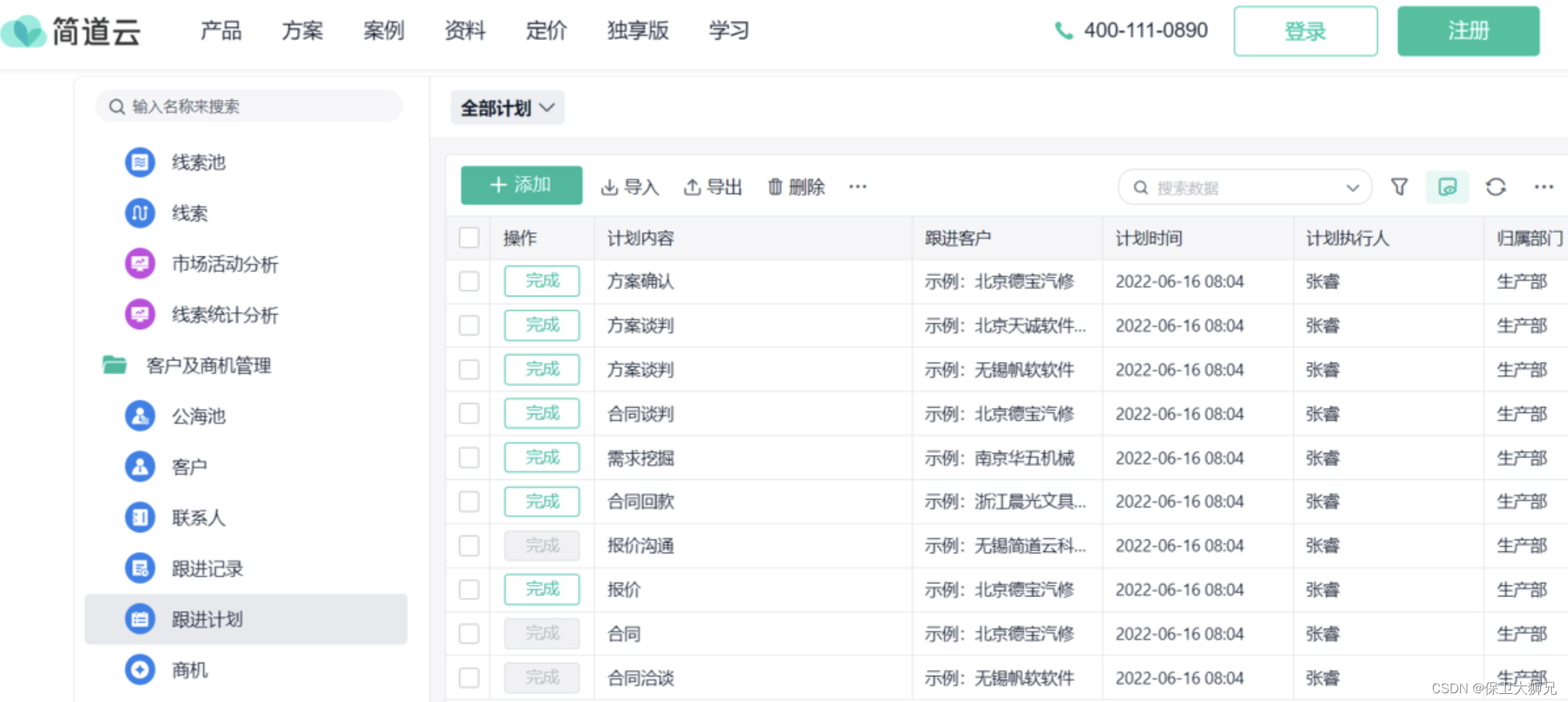Toggle the select-all header checkbox

pyautogui.click(x=469, y=237)
